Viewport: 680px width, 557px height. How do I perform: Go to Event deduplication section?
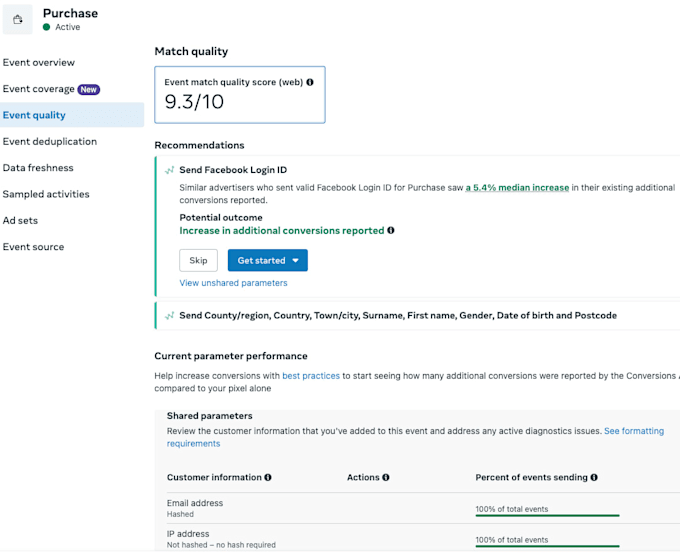[x=50, y=141]
